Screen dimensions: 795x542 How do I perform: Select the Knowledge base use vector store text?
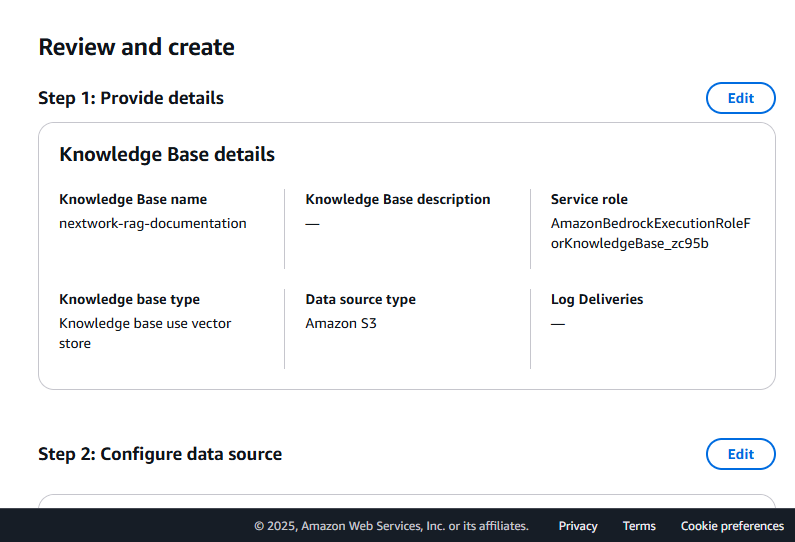pyautogui.click(x=145, y=333)
